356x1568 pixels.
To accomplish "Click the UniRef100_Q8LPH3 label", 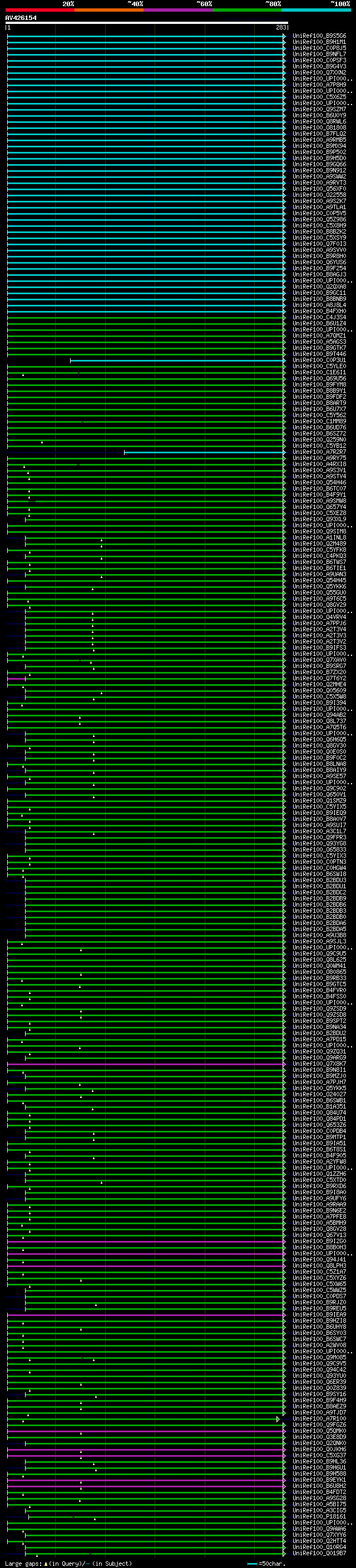I will click(319, 1265).
